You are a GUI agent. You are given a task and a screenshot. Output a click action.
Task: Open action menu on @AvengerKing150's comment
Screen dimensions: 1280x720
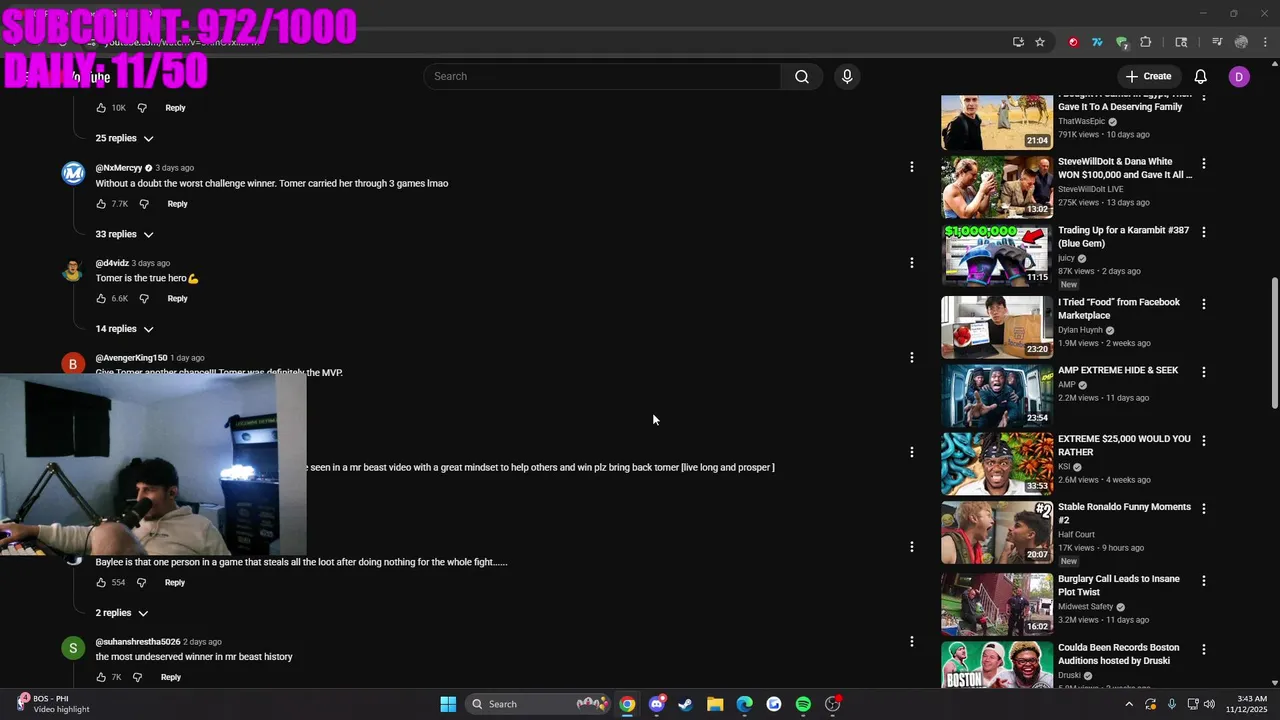pyautogui.click(x=911, y=357)
